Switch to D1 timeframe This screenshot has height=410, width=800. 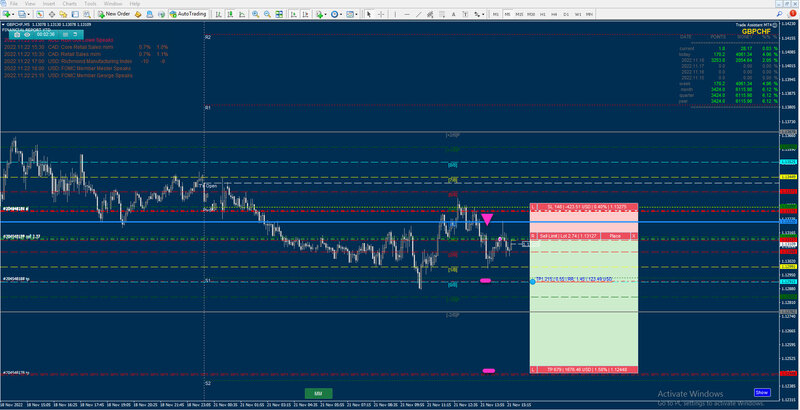[566, 14]
